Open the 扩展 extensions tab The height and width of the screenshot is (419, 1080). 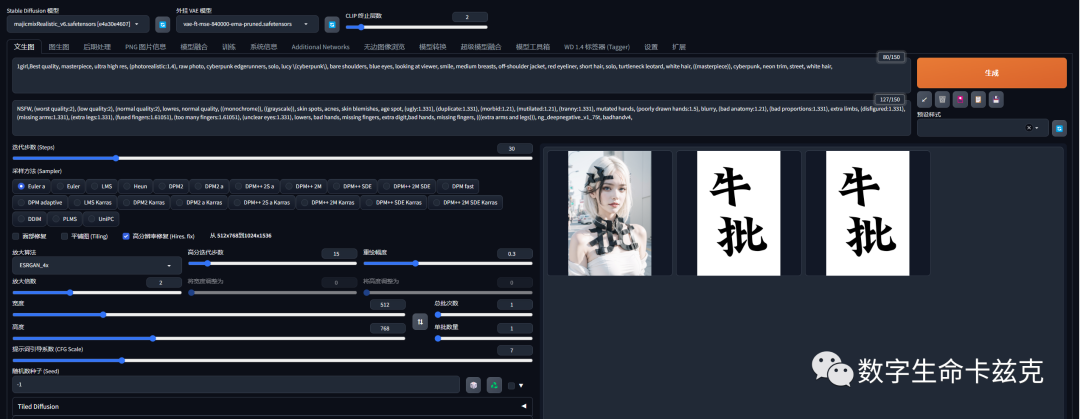(678, 47)
